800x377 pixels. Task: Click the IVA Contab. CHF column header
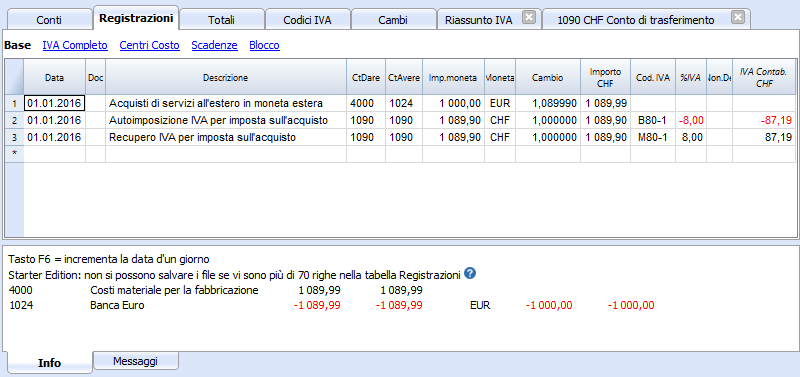(x=764, y=78)
